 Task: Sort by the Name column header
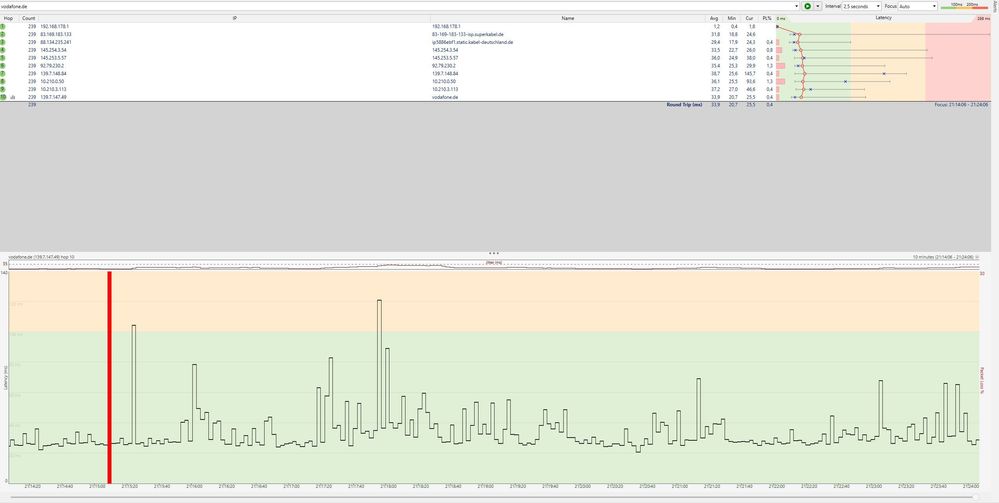pos(568,18)
